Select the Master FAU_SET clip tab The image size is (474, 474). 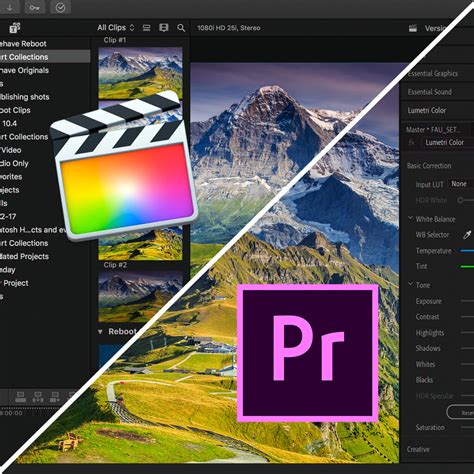pyautogui.click(x=433, y=130)
